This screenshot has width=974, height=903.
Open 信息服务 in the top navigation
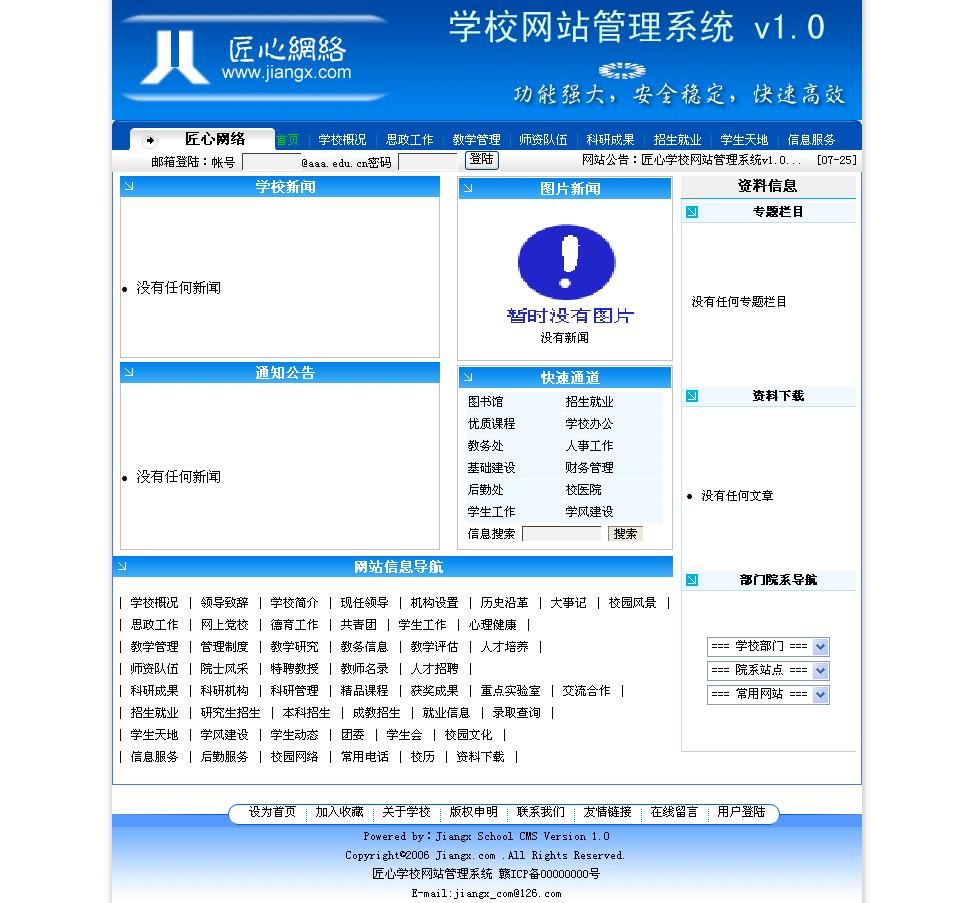[811, 140]
